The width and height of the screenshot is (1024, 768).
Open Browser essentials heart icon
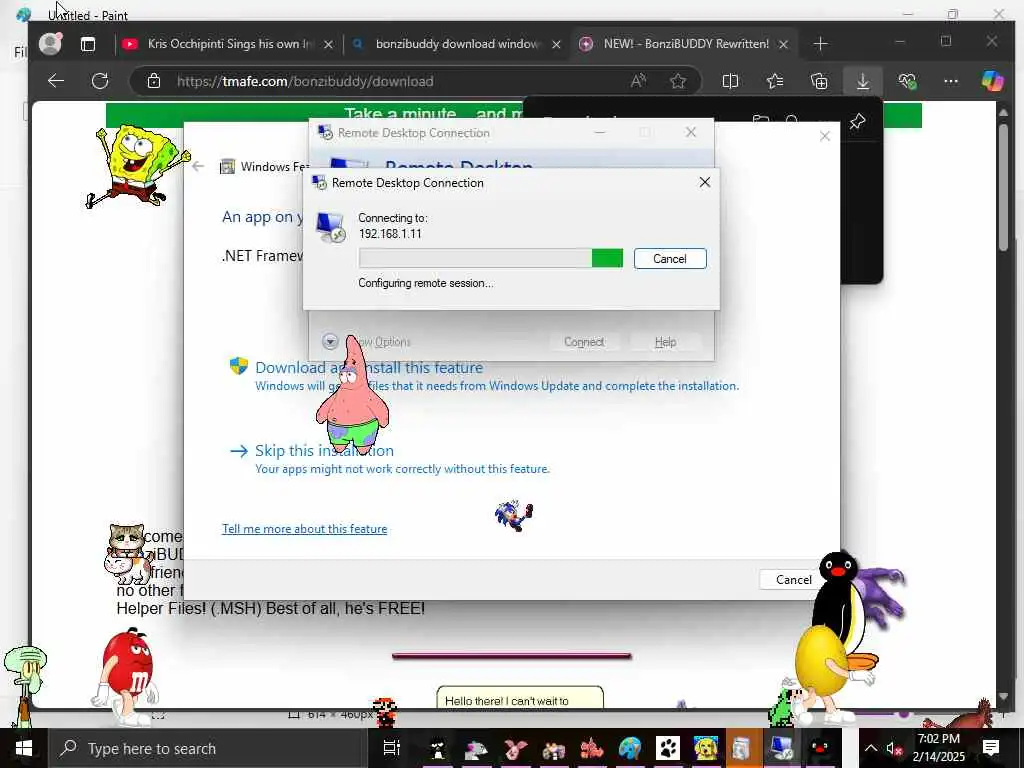pos(907,81)
